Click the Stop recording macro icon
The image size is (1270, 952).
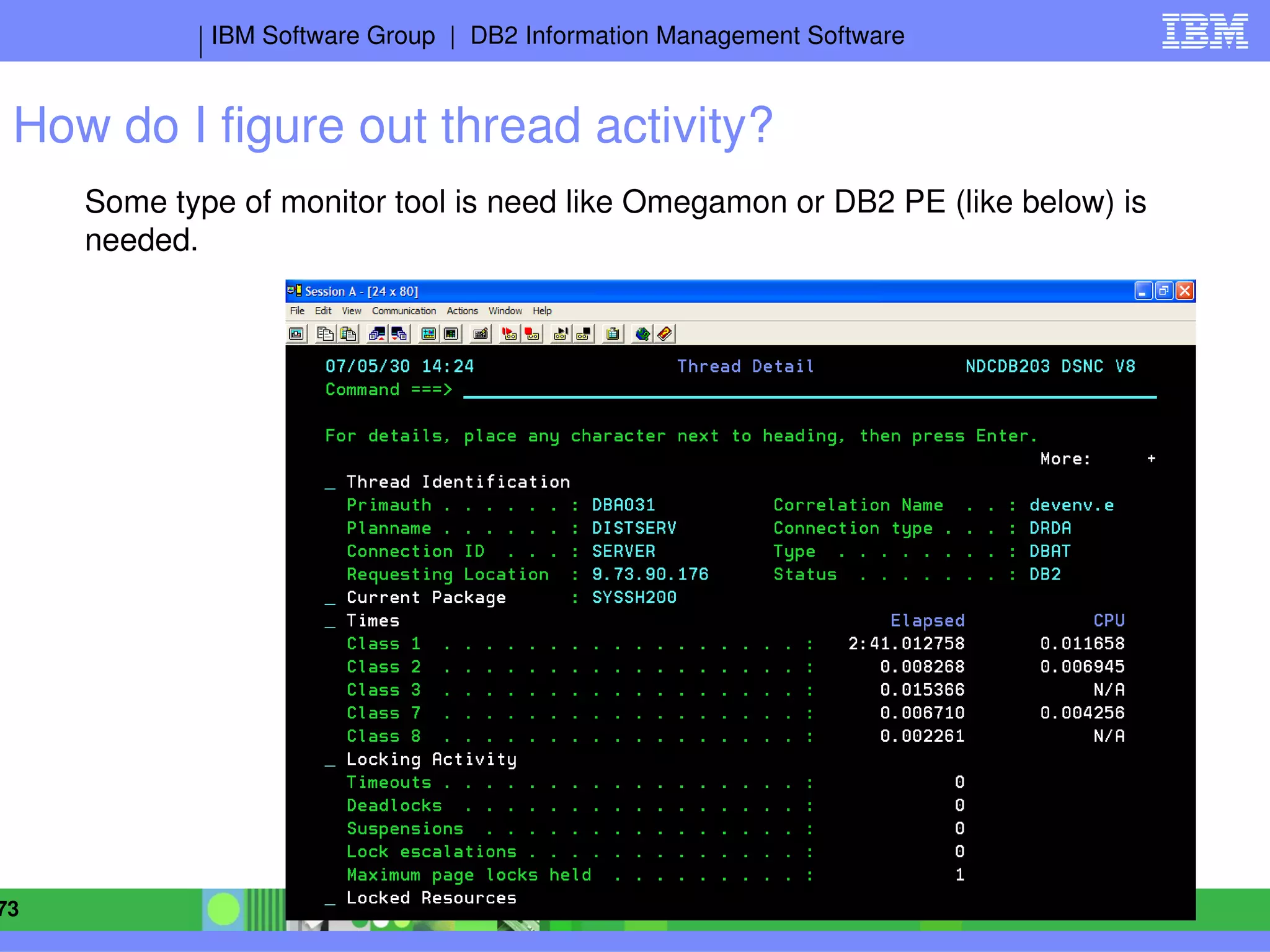(x=532, y=334)
